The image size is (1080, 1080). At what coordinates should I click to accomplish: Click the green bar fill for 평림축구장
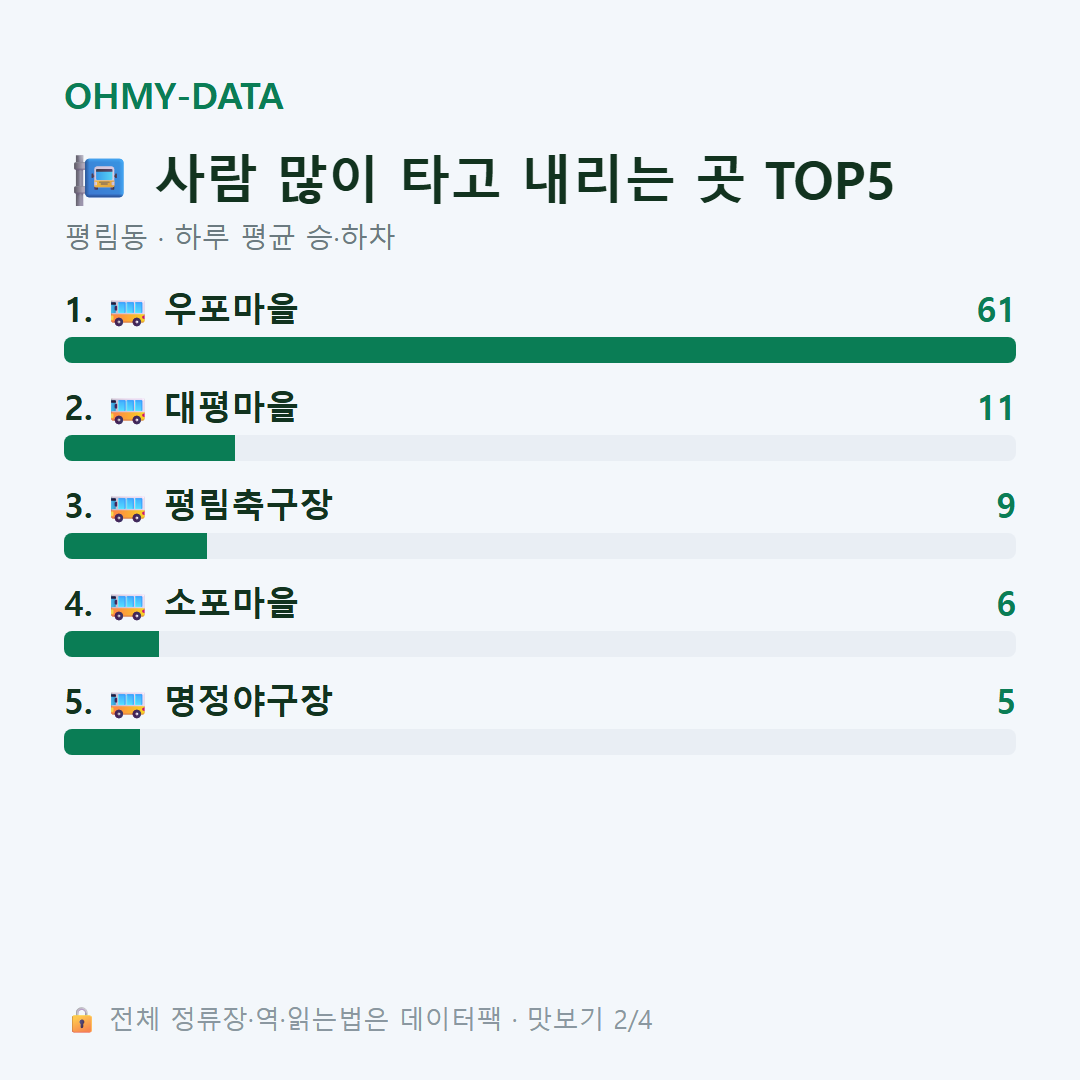136,546
